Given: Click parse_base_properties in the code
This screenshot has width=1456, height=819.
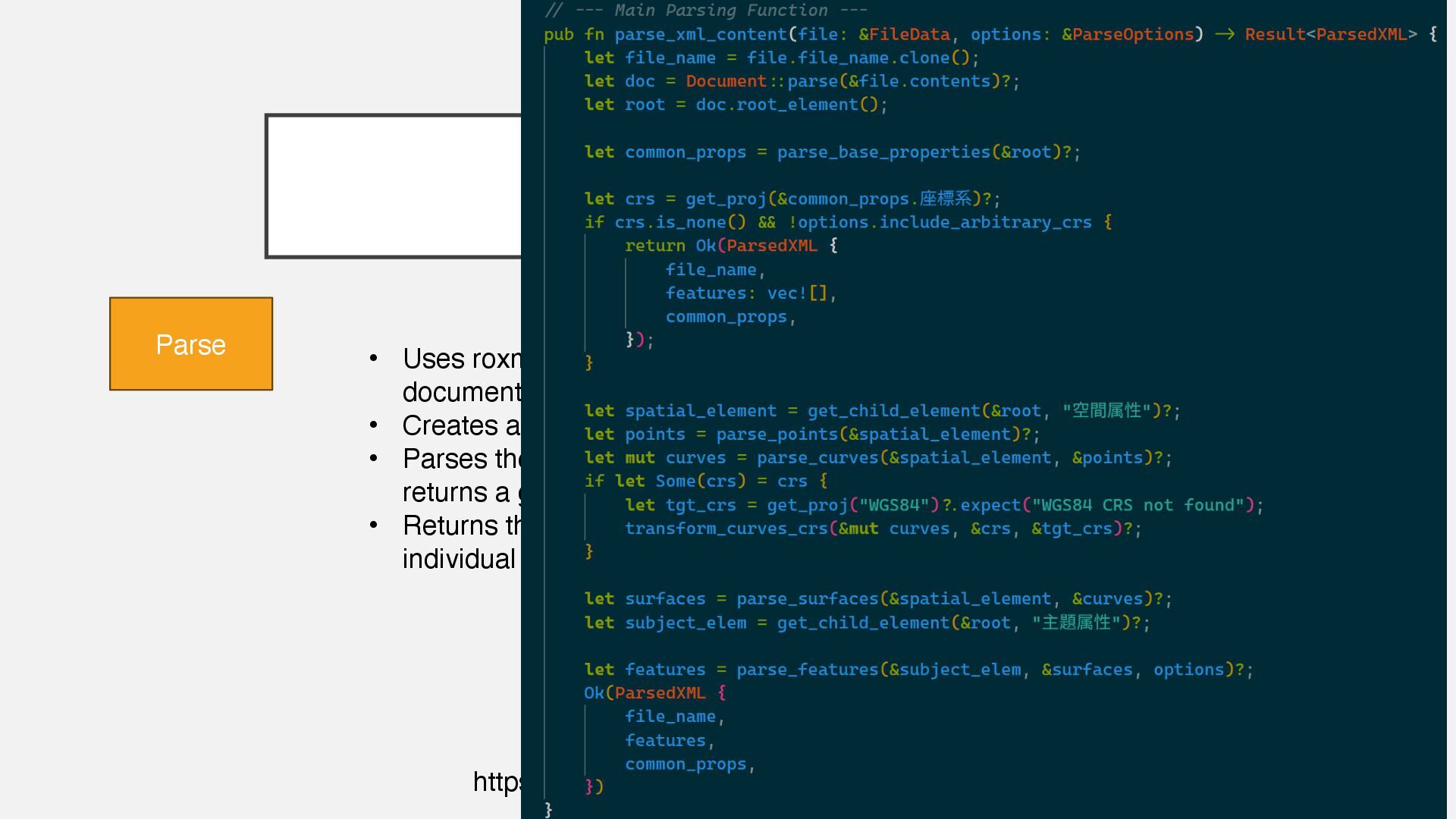Looking at the screenshot, I should tap(883, 152).
